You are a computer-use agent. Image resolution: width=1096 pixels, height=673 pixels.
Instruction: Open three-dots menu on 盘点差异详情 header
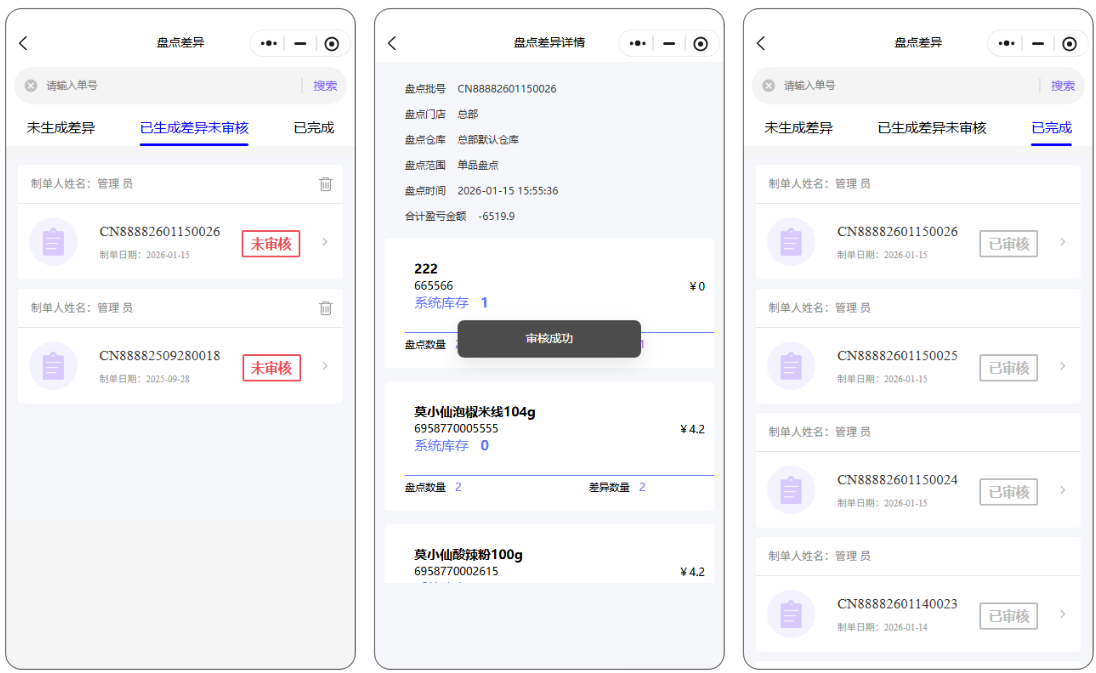click(x=638, y=43)
